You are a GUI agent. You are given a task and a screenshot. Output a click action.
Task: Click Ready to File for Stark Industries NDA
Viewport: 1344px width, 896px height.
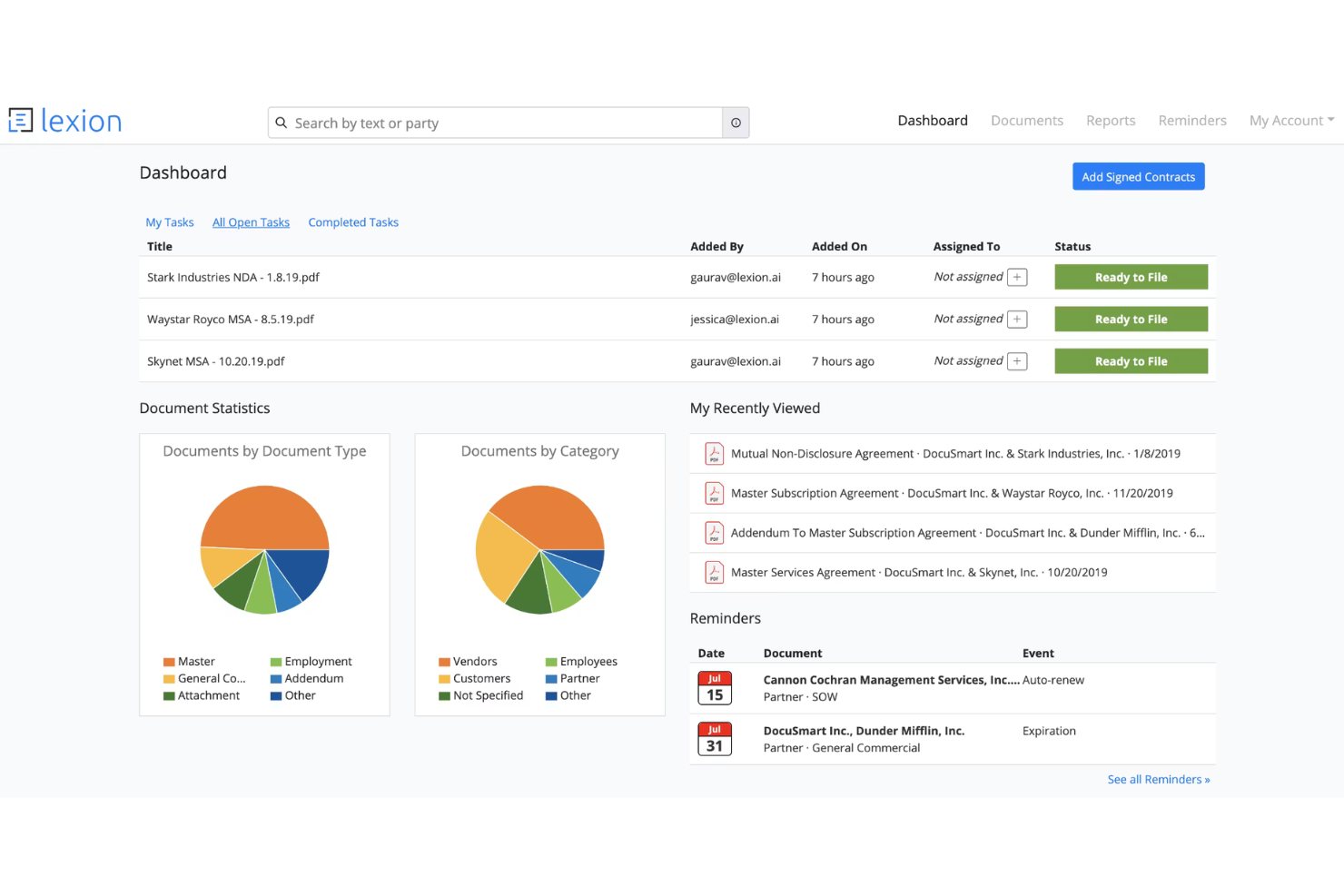(x=1132, y=277)
